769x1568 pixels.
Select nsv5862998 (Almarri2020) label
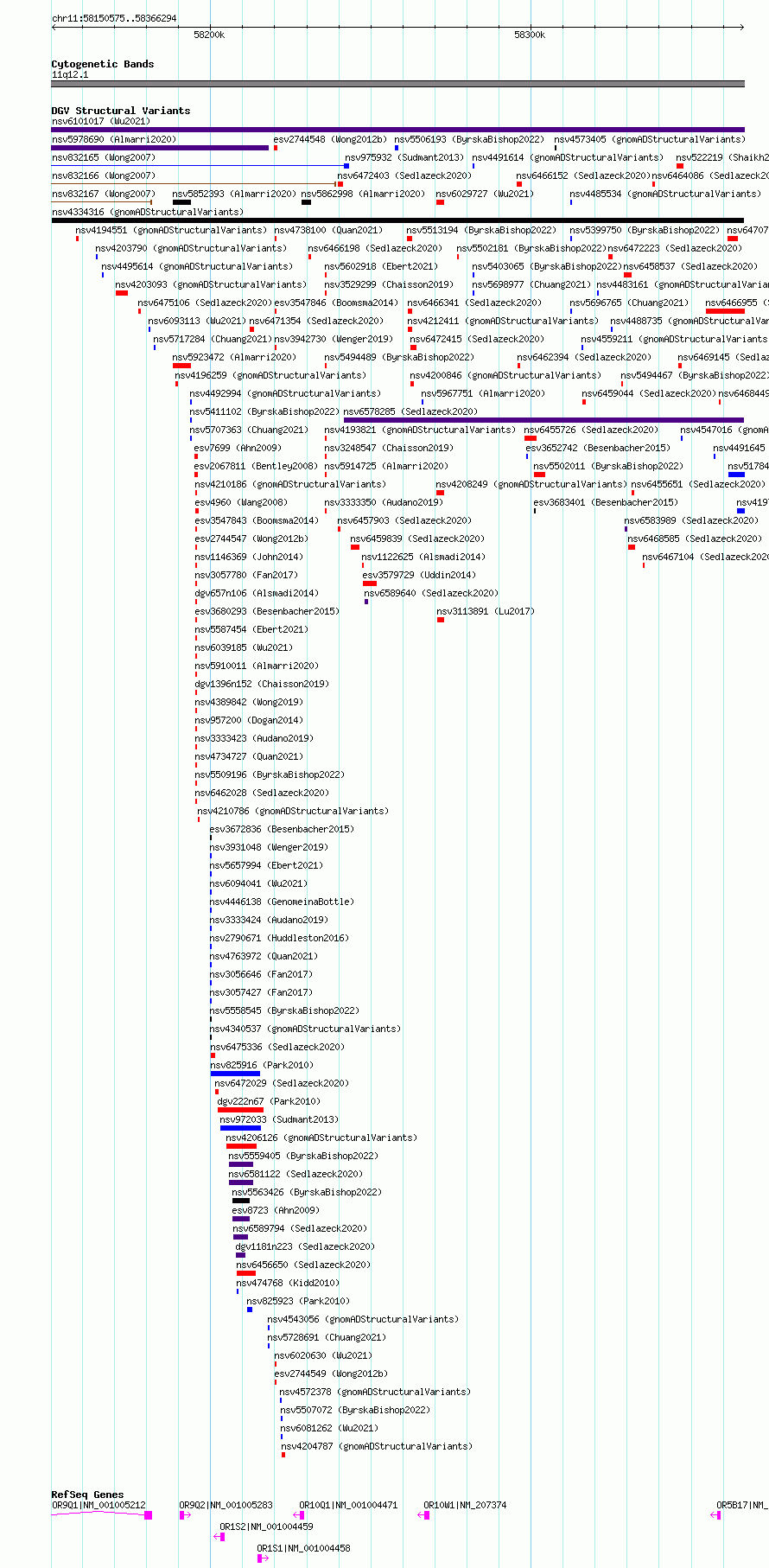coord(363,194)
